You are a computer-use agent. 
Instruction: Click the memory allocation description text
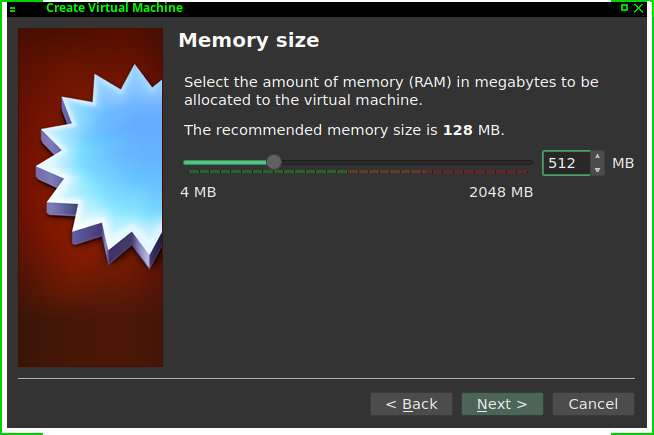tap(392, 91)
